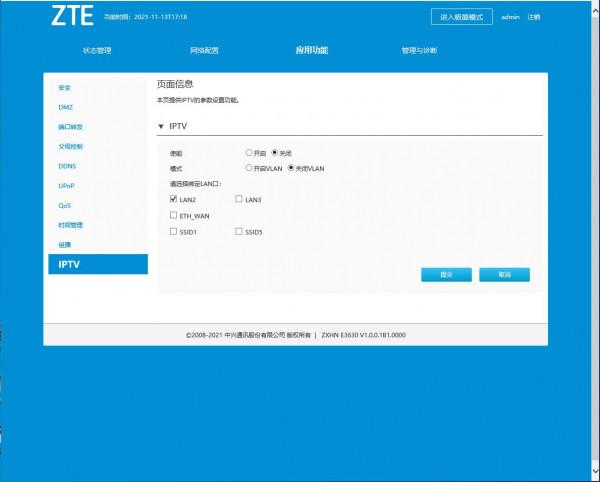600x482 pixels.
Task: Open the 网络配置 top menu
Action: tap(203, 50)
